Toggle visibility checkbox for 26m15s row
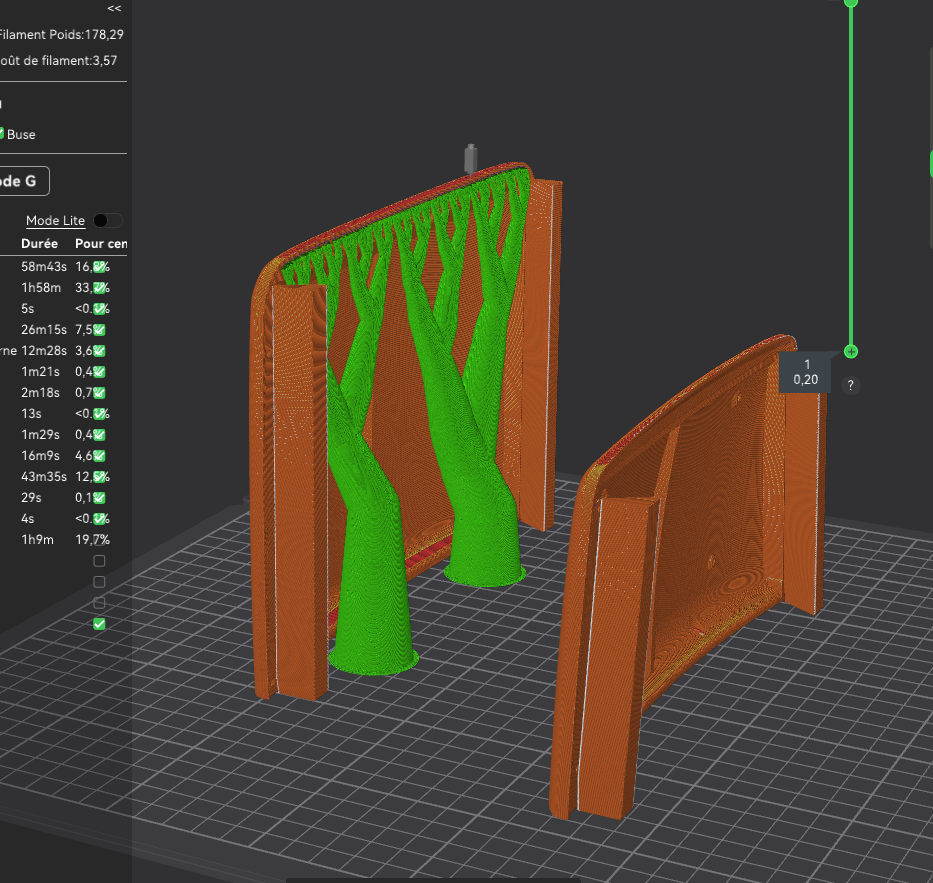This screenshot has height=883, width=933. (x=100, y=330)
